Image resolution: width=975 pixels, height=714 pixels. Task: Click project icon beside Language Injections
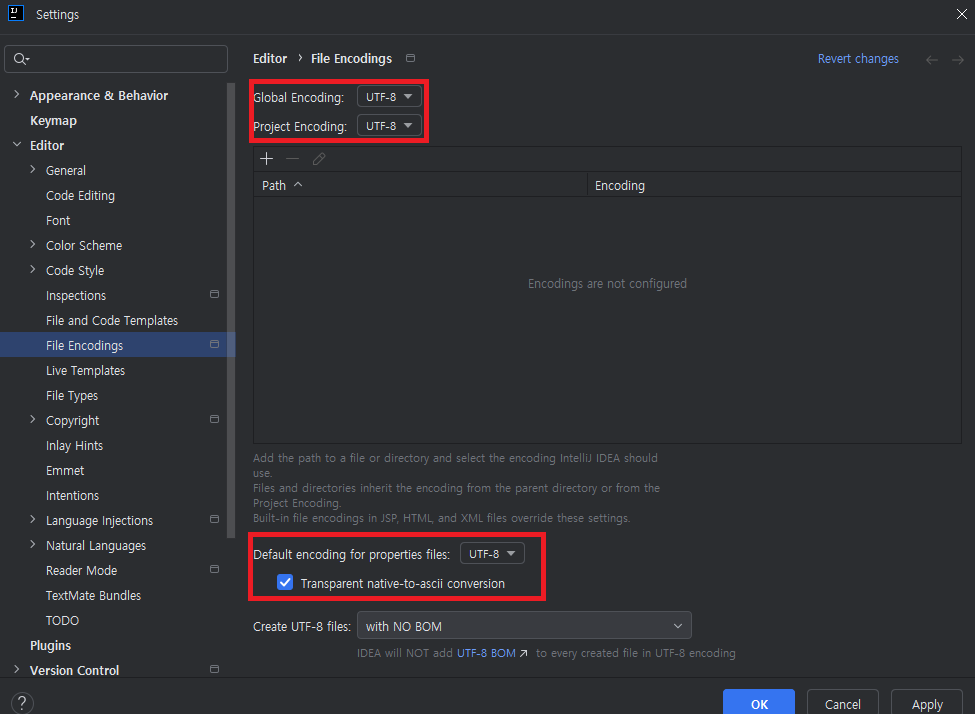pos(215,519)
